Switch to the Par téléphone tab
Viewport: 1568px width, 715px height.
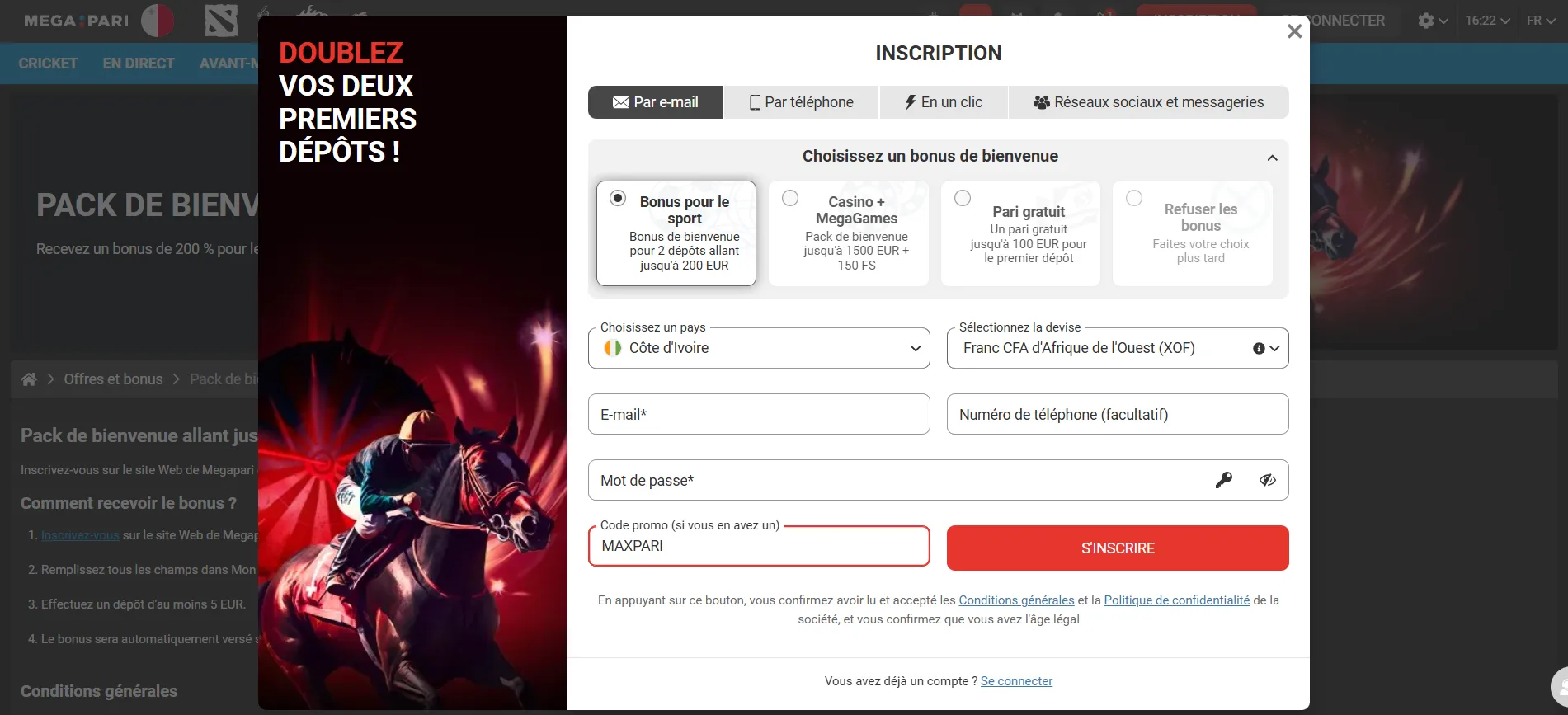[801, 102]
